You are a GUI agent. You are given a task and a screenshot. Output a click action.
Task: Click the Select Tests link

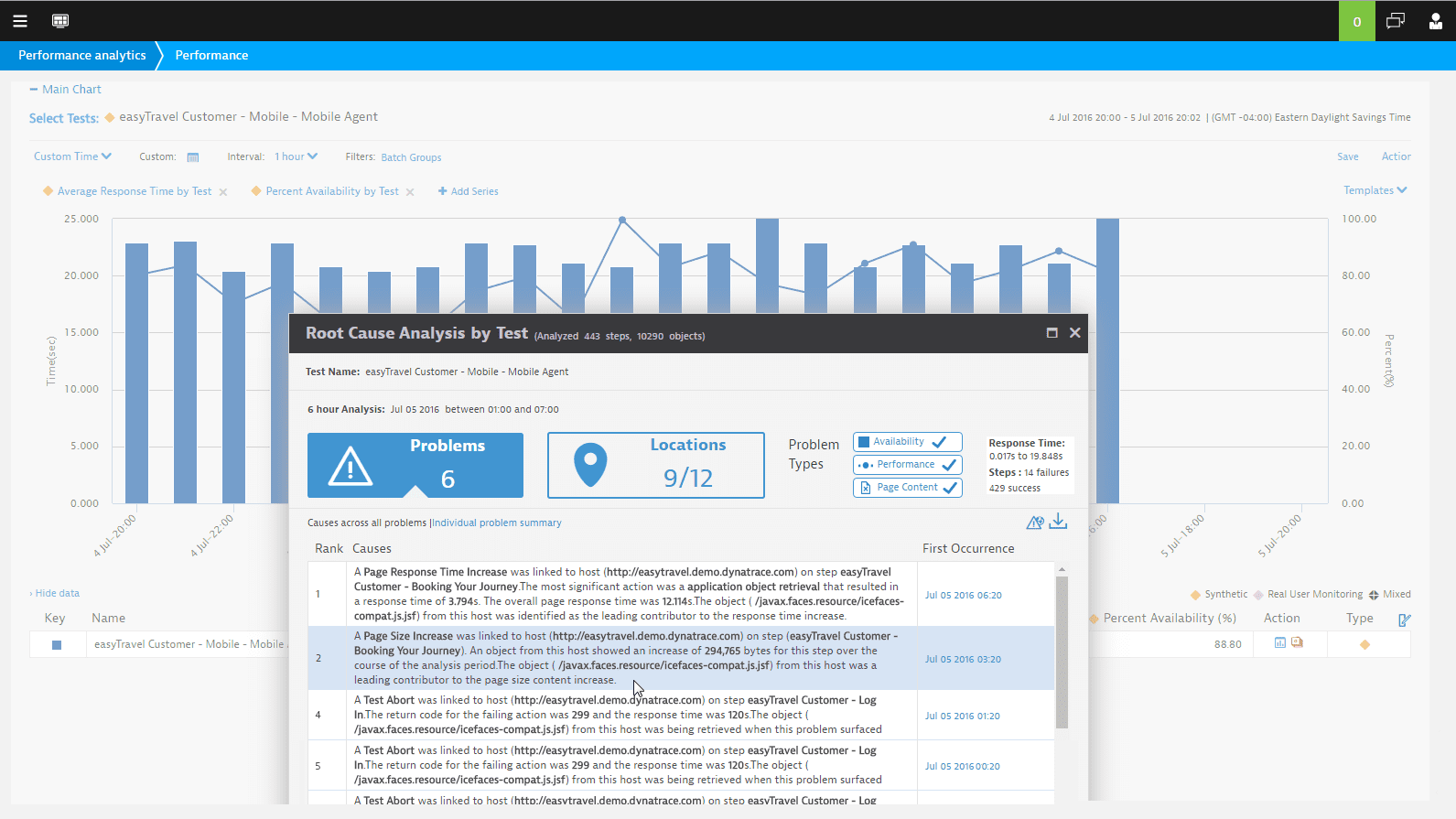click(64, 118)
